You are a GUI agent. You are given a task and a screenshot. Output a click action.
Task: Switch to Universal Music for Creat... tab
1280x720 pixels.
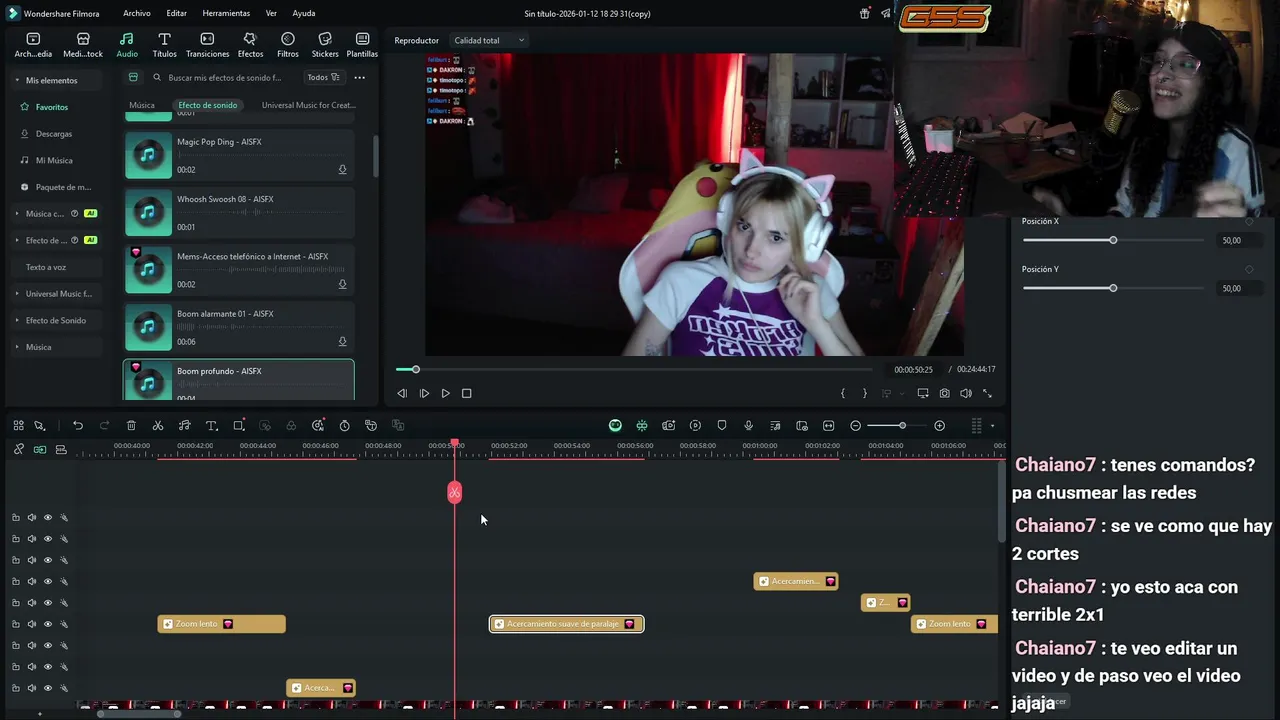308,105
